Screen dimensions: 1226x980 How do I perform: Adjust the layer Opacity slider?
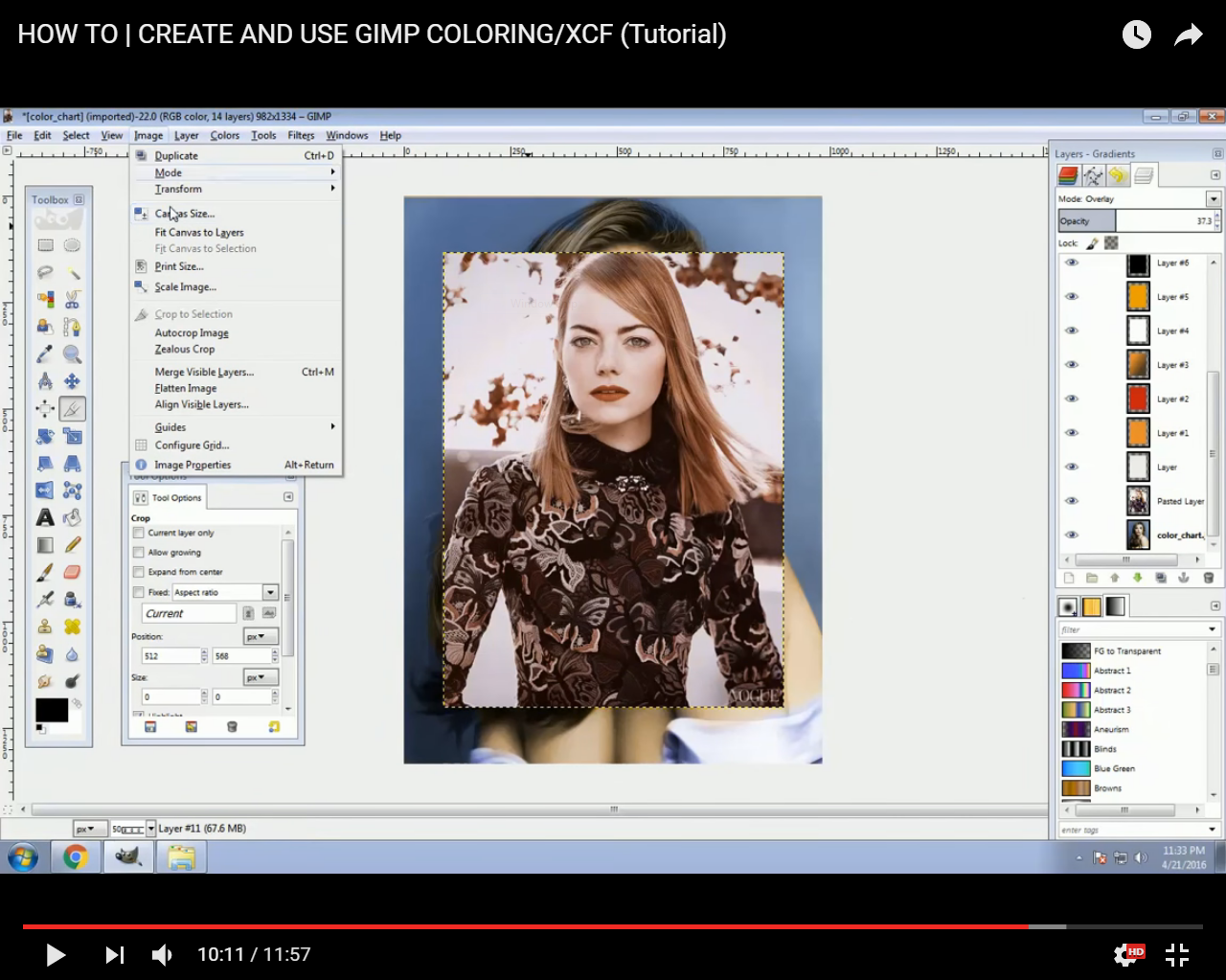pos(1135,221)
